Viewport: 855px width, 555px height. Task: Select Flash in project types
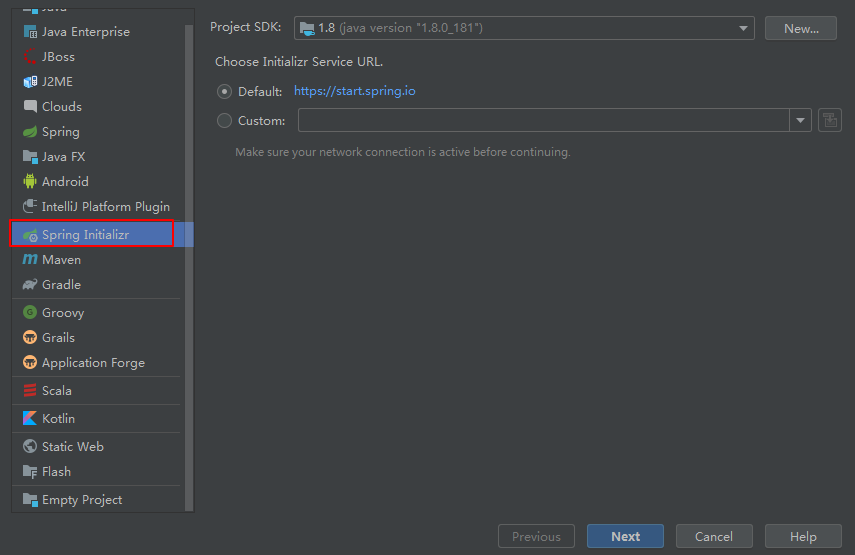point(98,472)
